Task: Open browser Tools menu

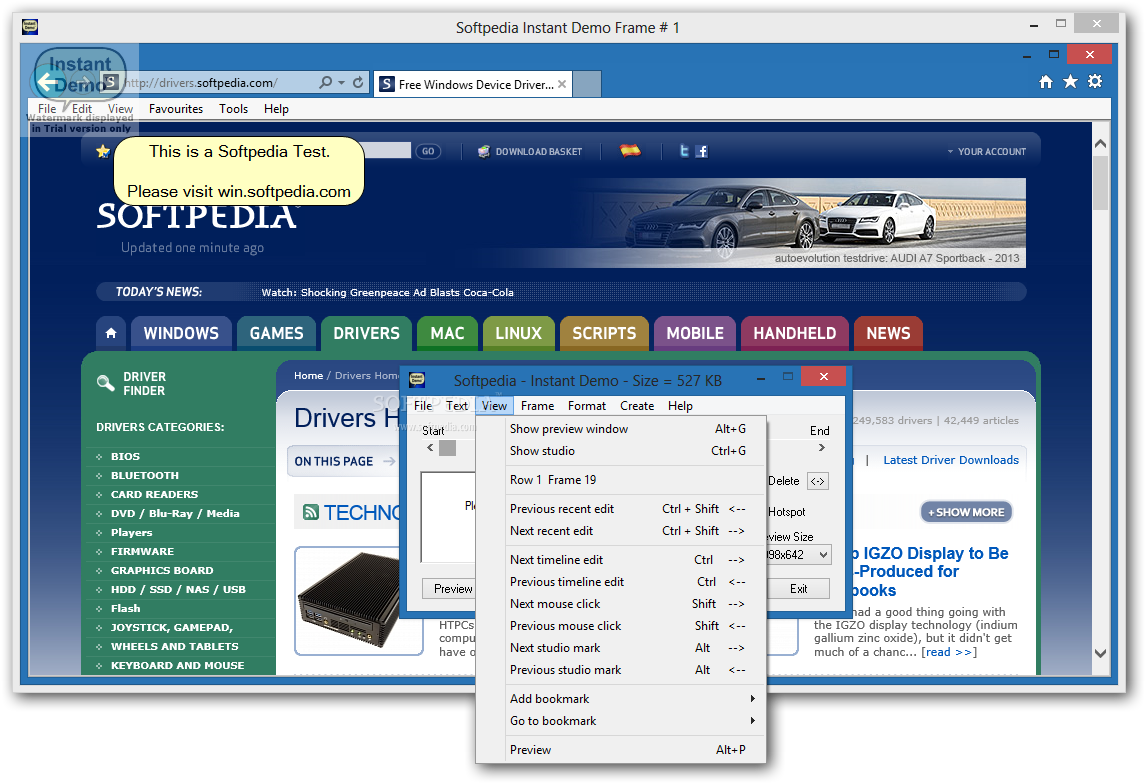Action: (233, 109)
